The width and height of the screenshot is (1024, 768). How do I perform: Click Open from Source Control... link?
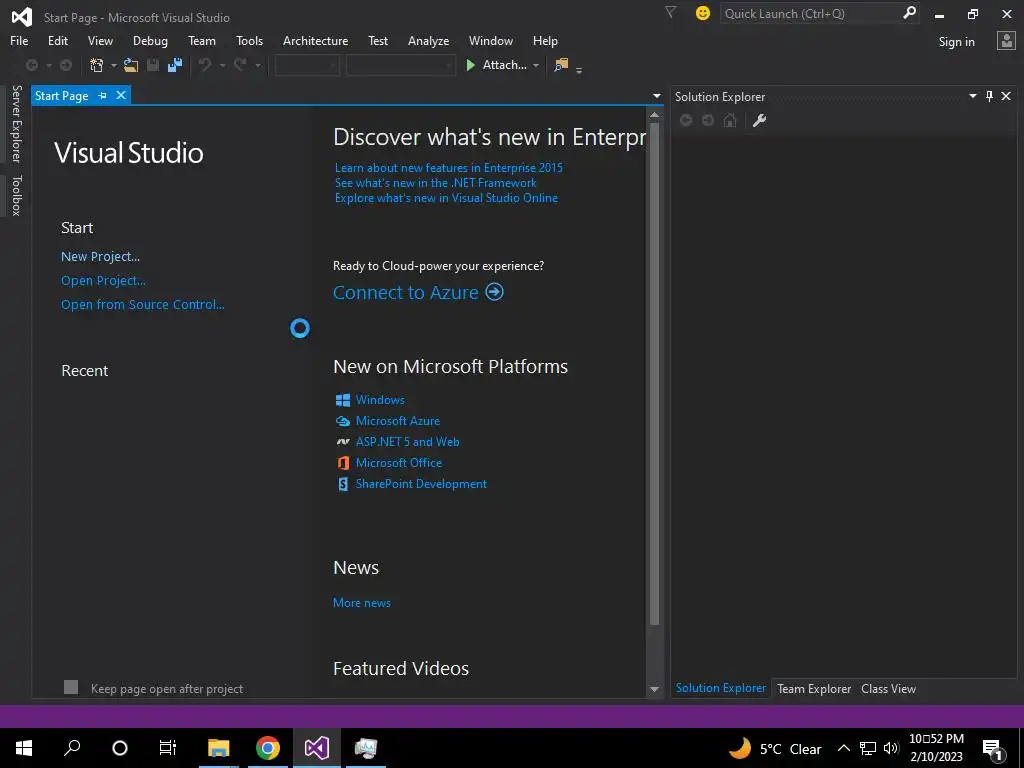(143, 304)
